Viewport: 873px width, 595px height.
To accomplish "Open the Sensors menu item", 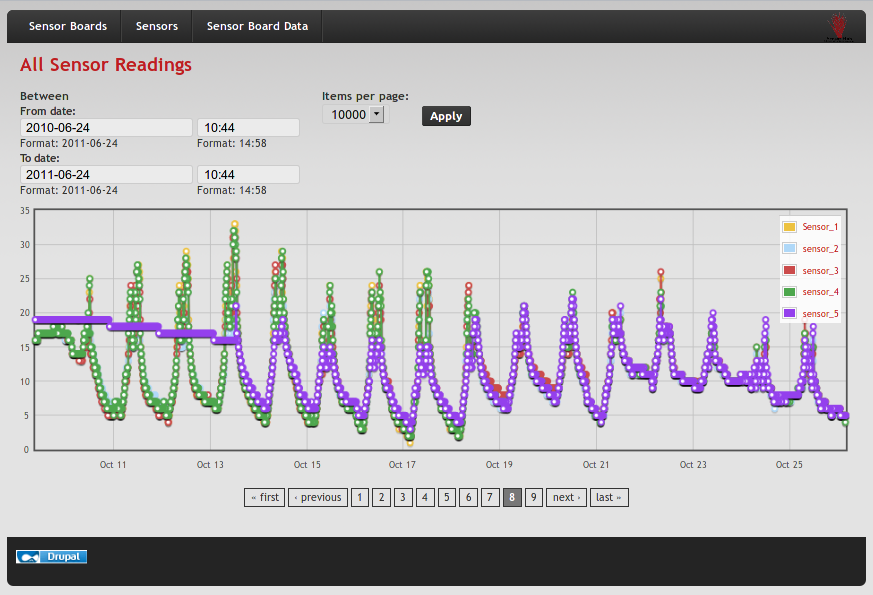I will coord(157,27).
